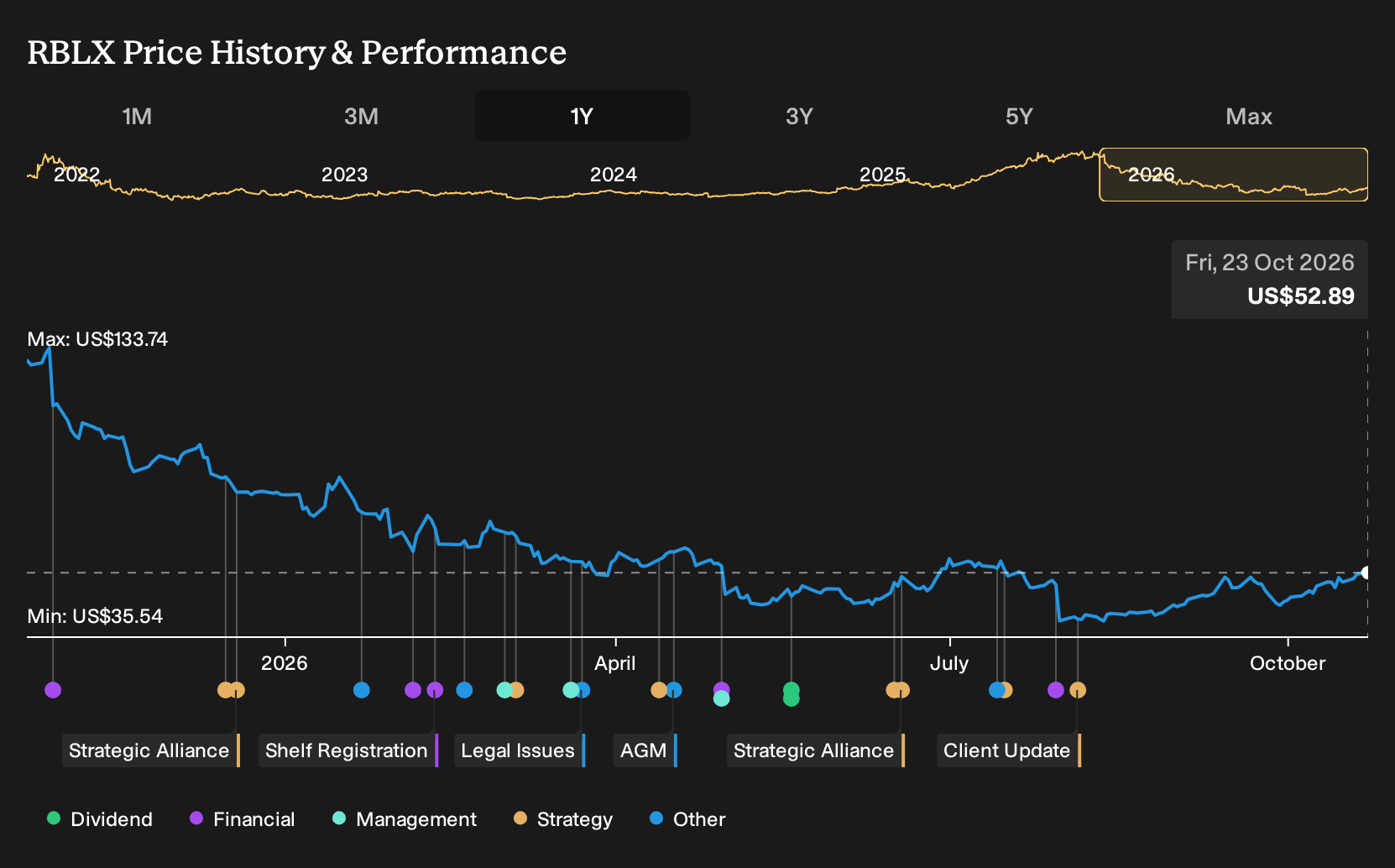Click the July x-axis label

pyautogui.click(x=949, y=663)
